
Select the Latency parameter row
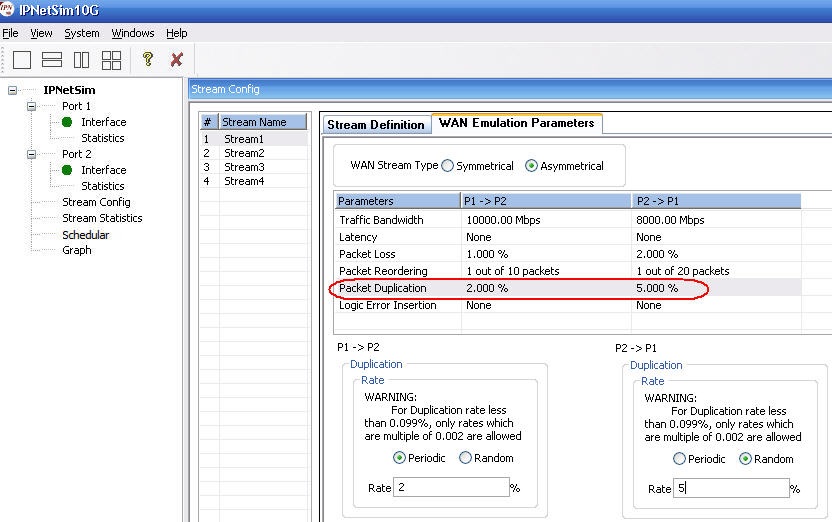(568, 237)
